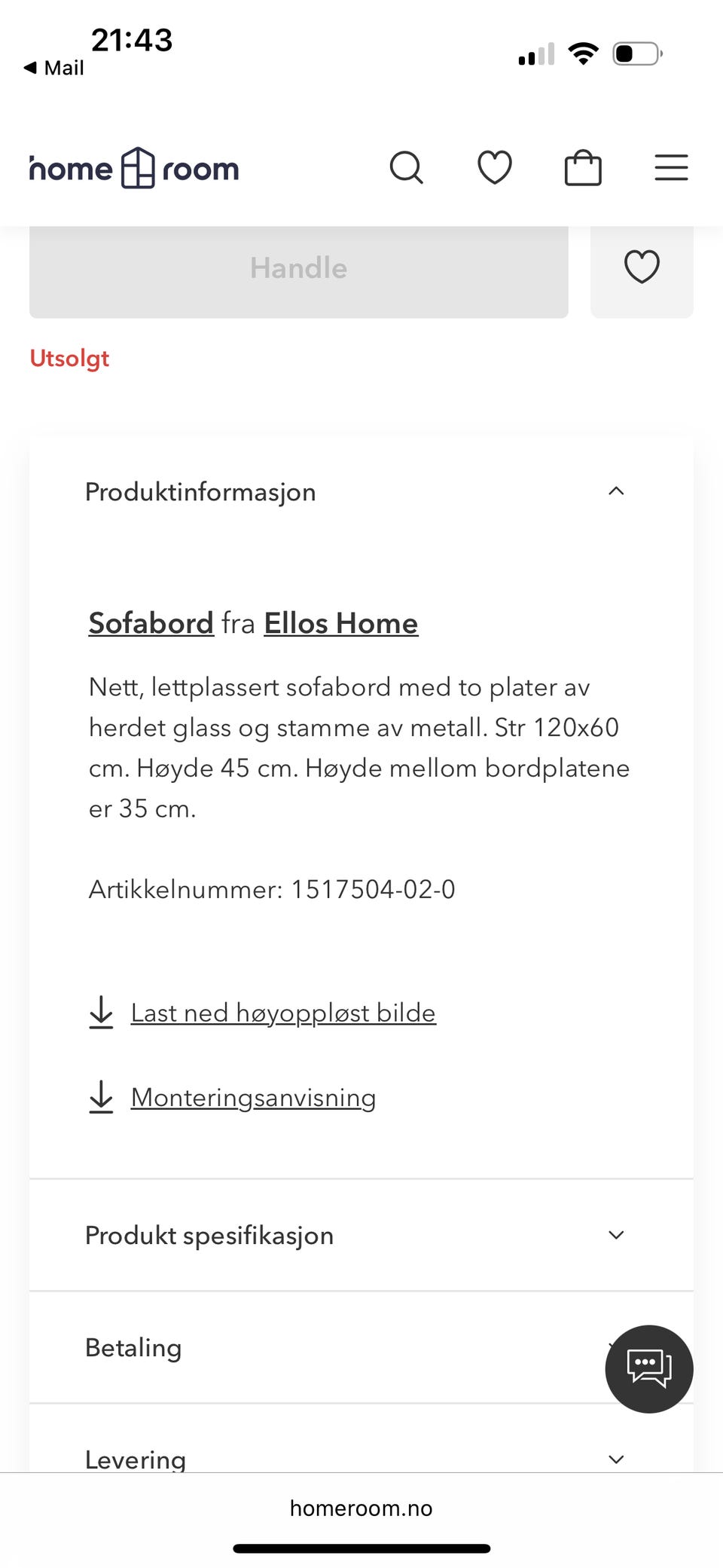Expand the Betaling section

click(616, 1348)
